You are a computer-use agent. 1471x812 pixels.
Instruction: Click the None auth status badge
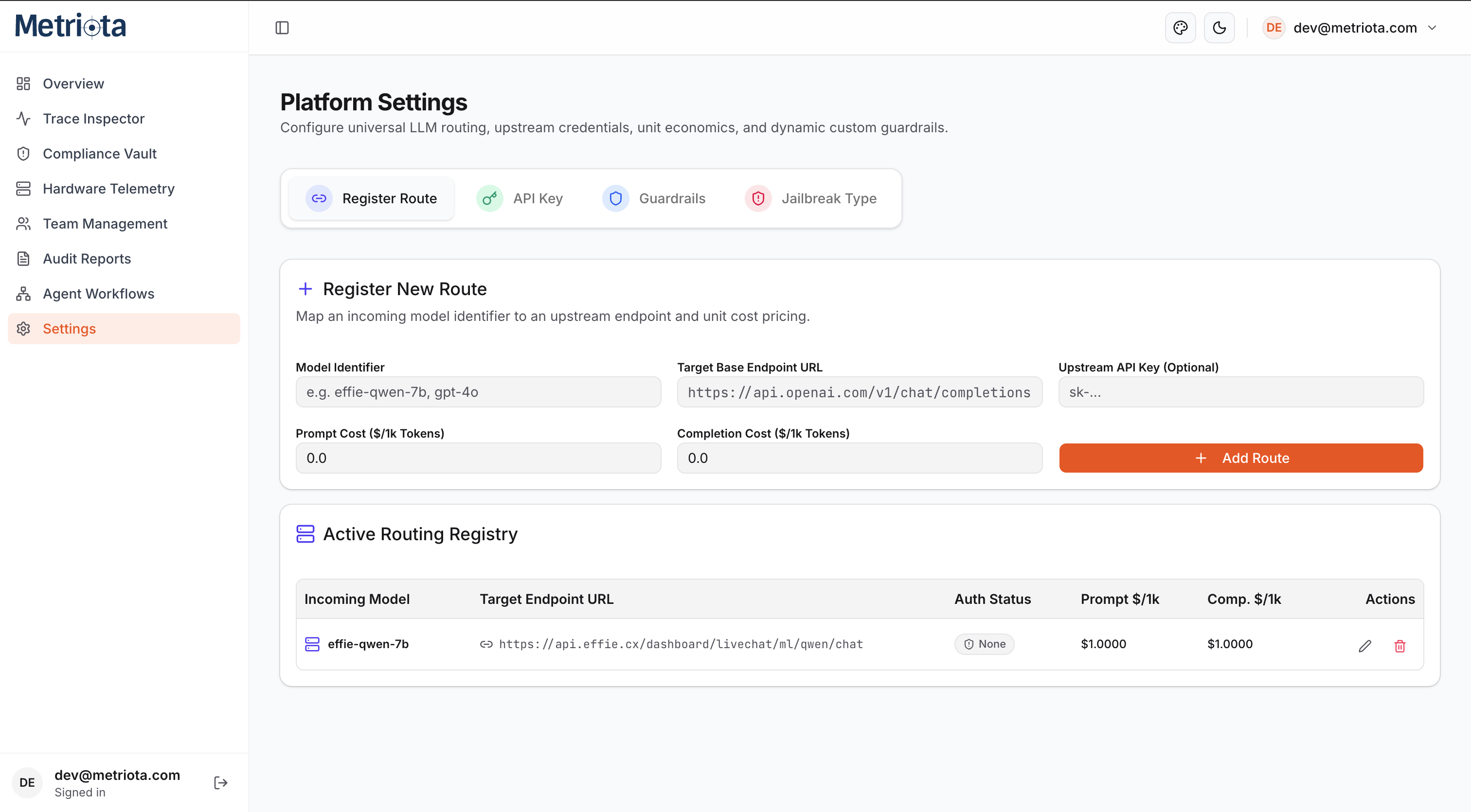985,644
